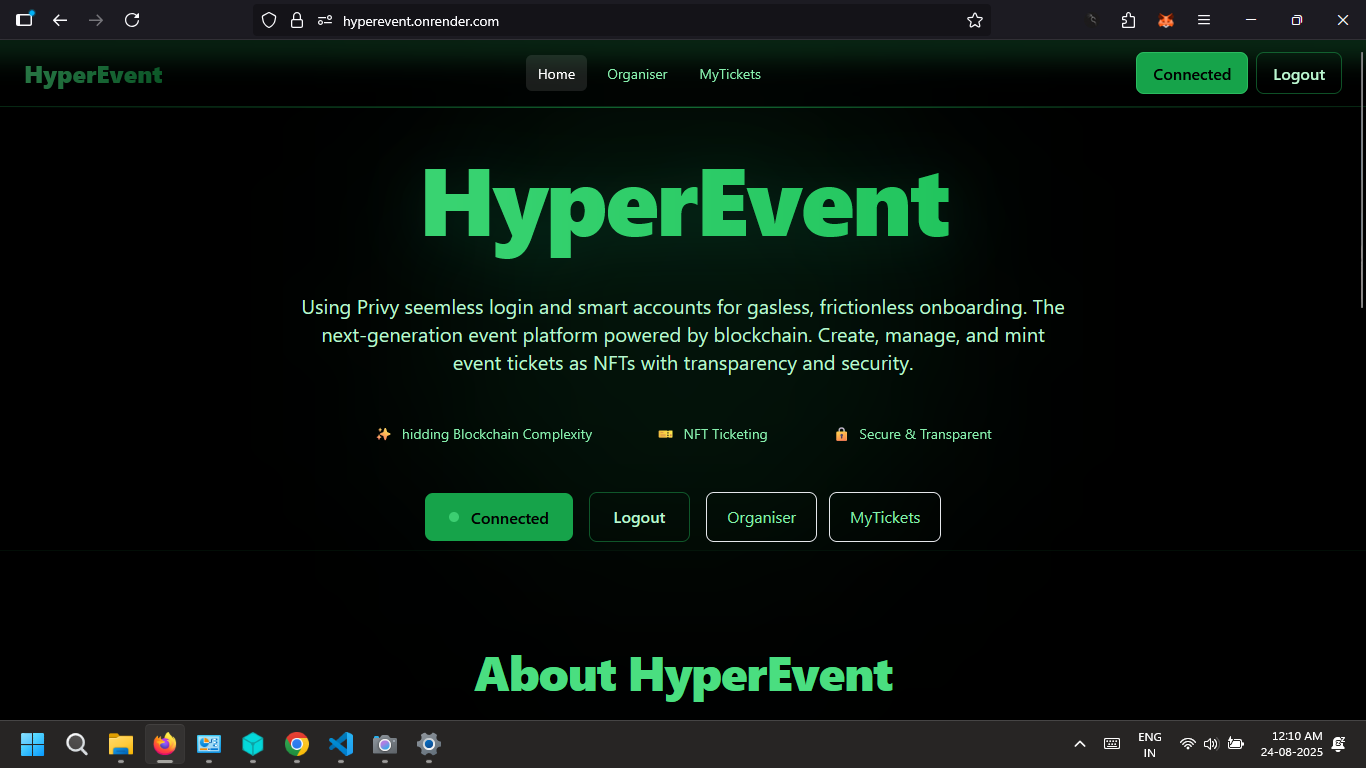Click text 'Secure & Transparent'

[925, 434]
